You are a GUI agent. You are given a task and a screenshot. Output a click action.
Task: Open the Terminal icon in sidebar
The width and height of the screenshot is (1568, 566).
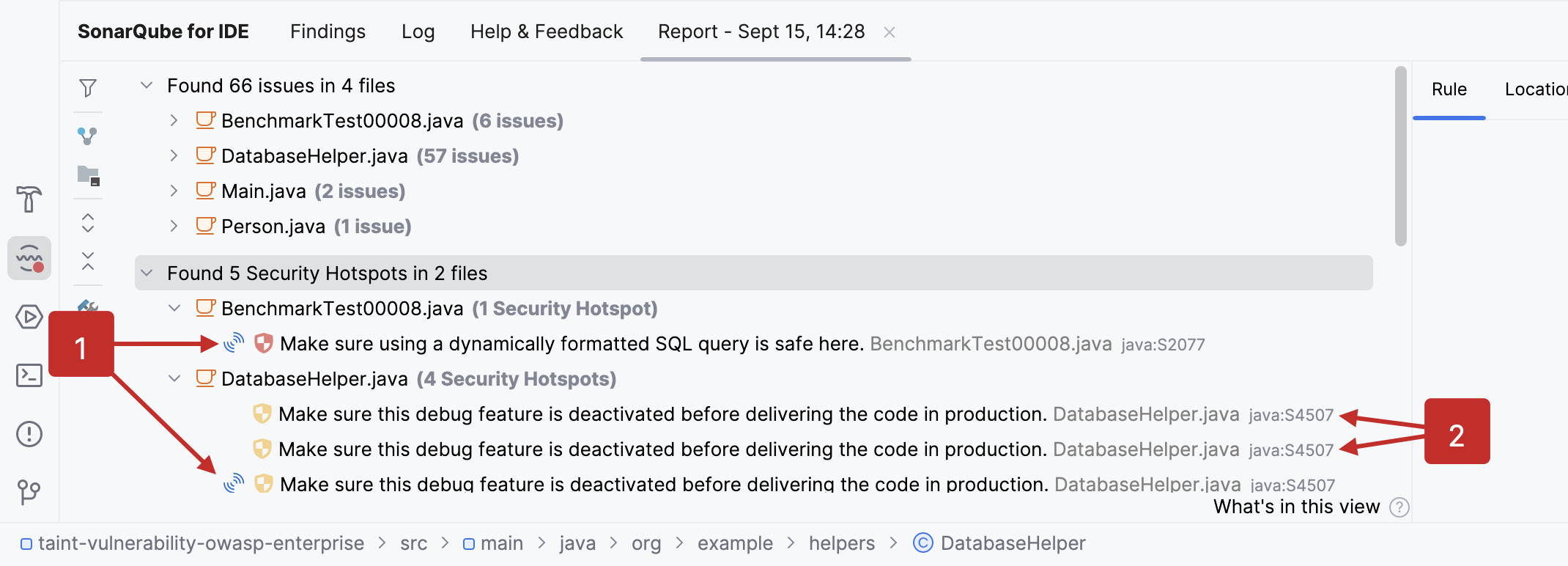pyautogui.click(x=29, y=375)
